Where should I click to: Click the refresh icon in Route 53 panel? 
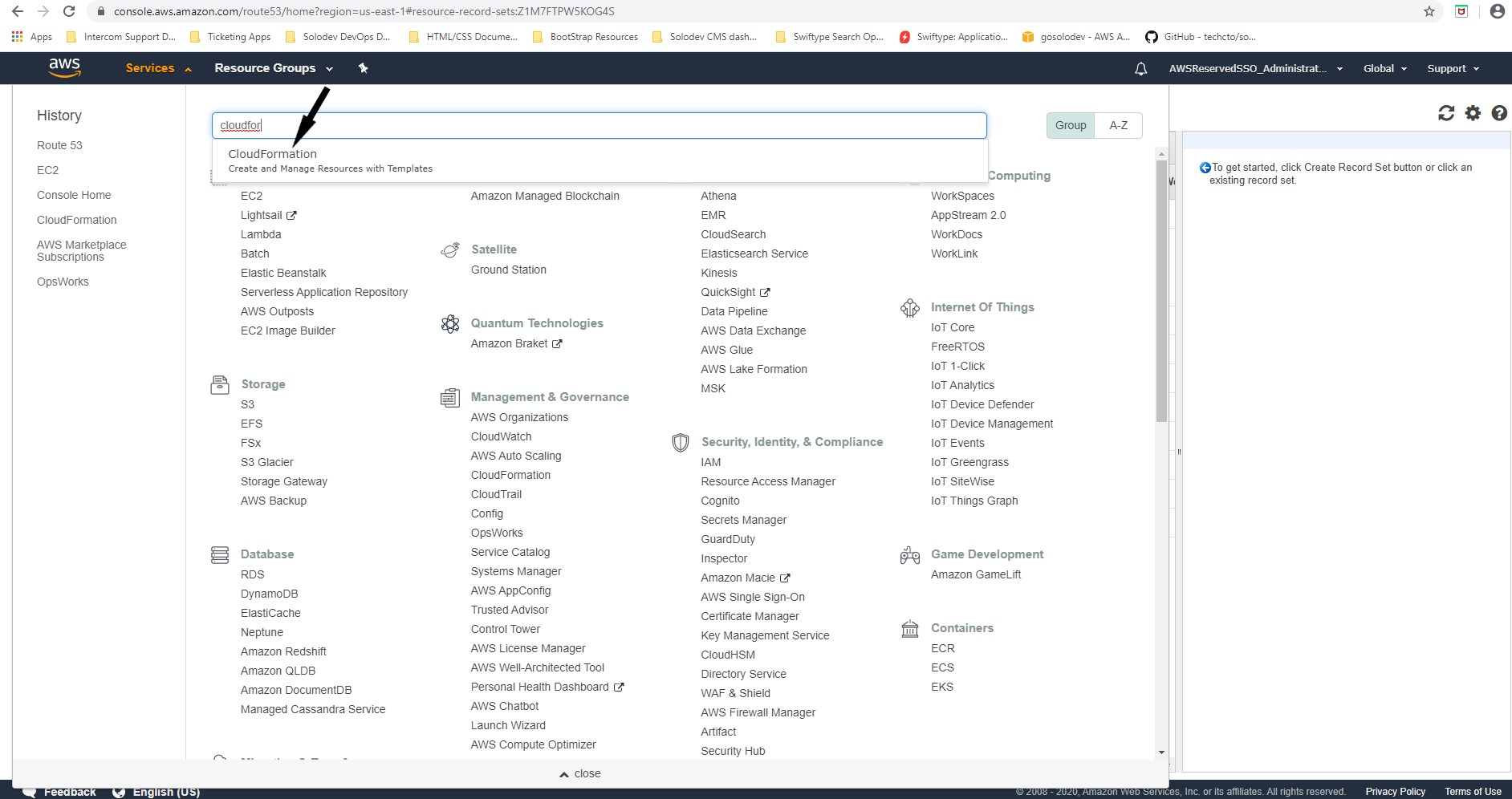coord(1446,113)
